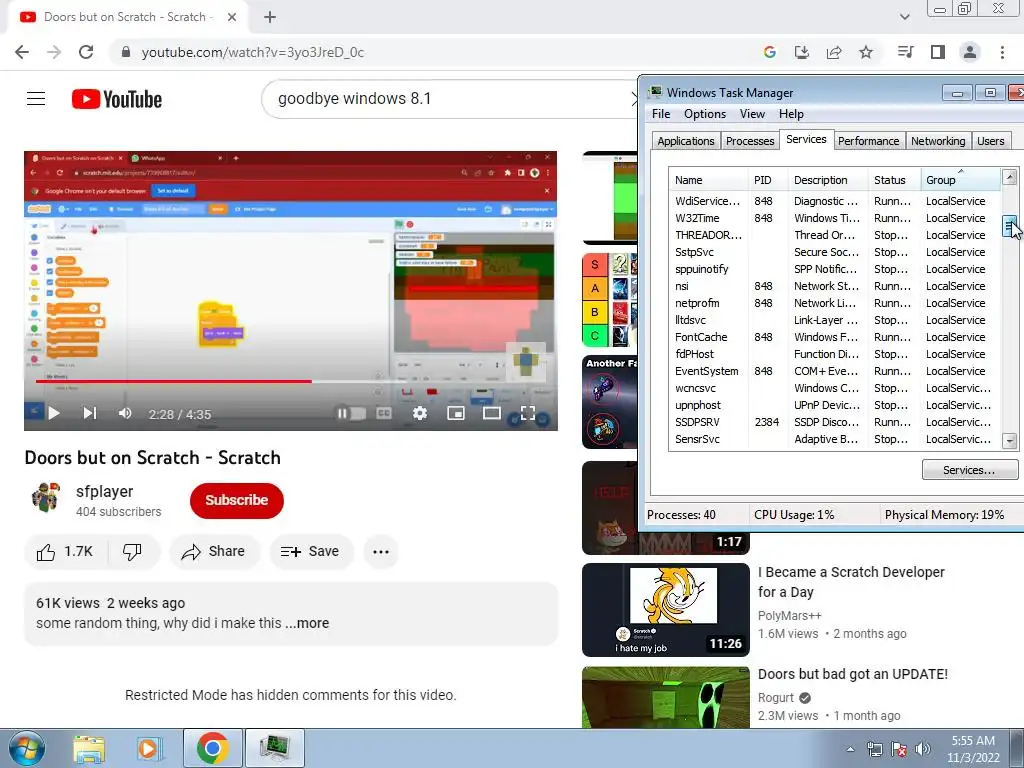Click services list scroll down arrow

pyautogui.click(x=1010, y=441)
